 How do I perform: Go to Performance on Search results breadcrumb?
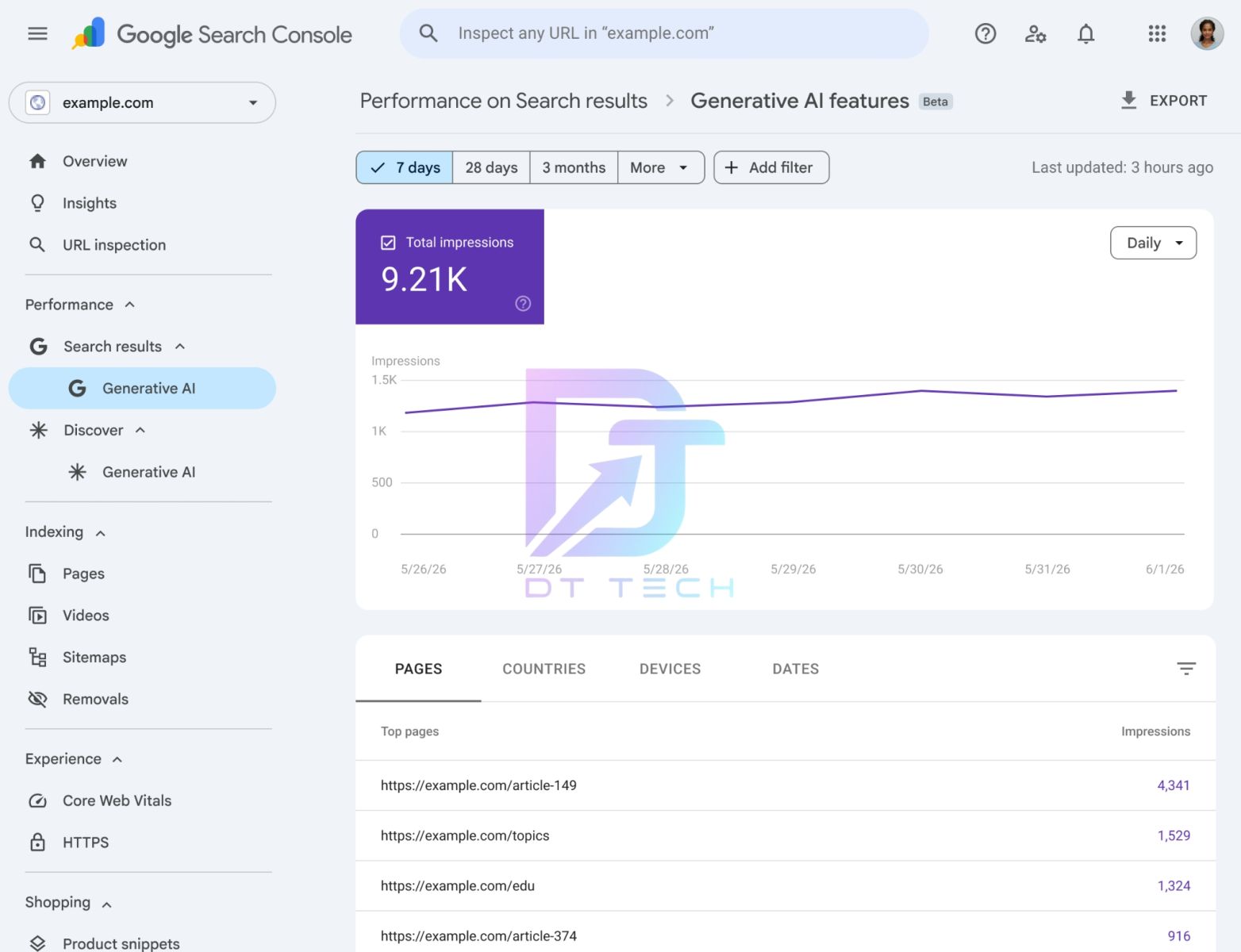pos(503,101)
